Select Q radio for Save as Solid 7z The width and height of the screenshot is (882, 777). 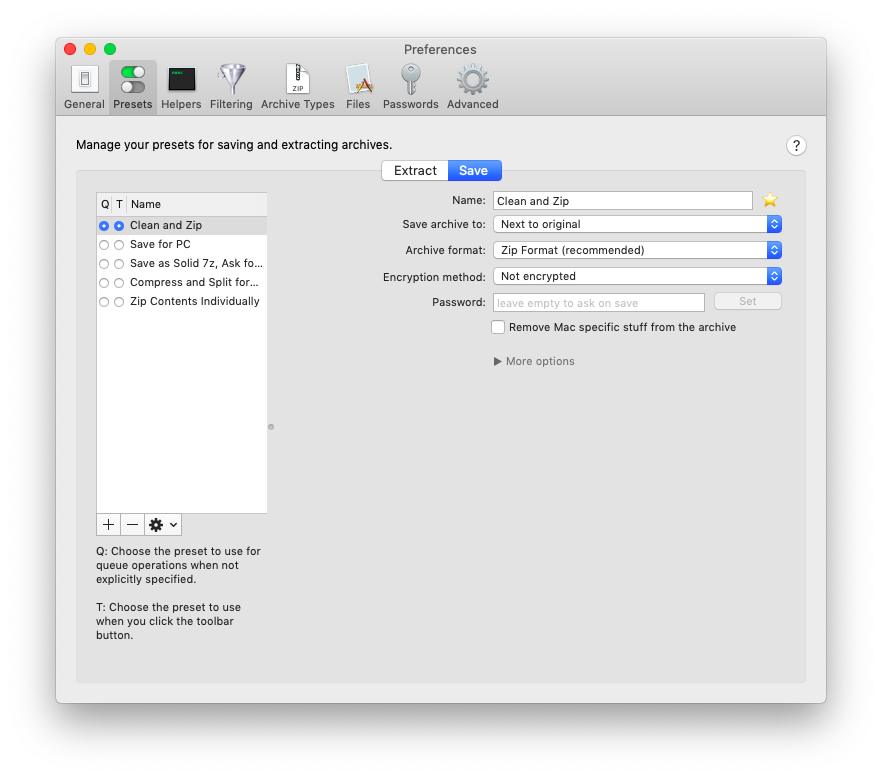click(104, 264)
